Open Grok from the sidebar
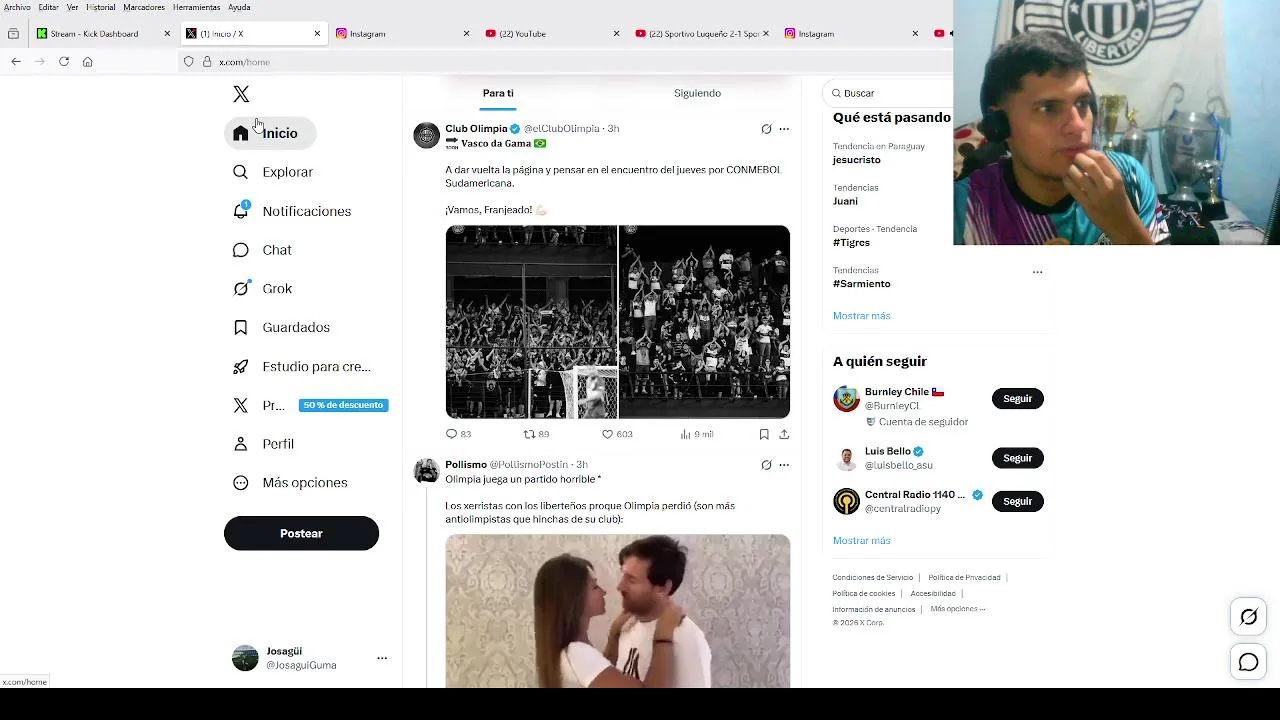This screenshot has height=720, width=1280. [262, 289]
